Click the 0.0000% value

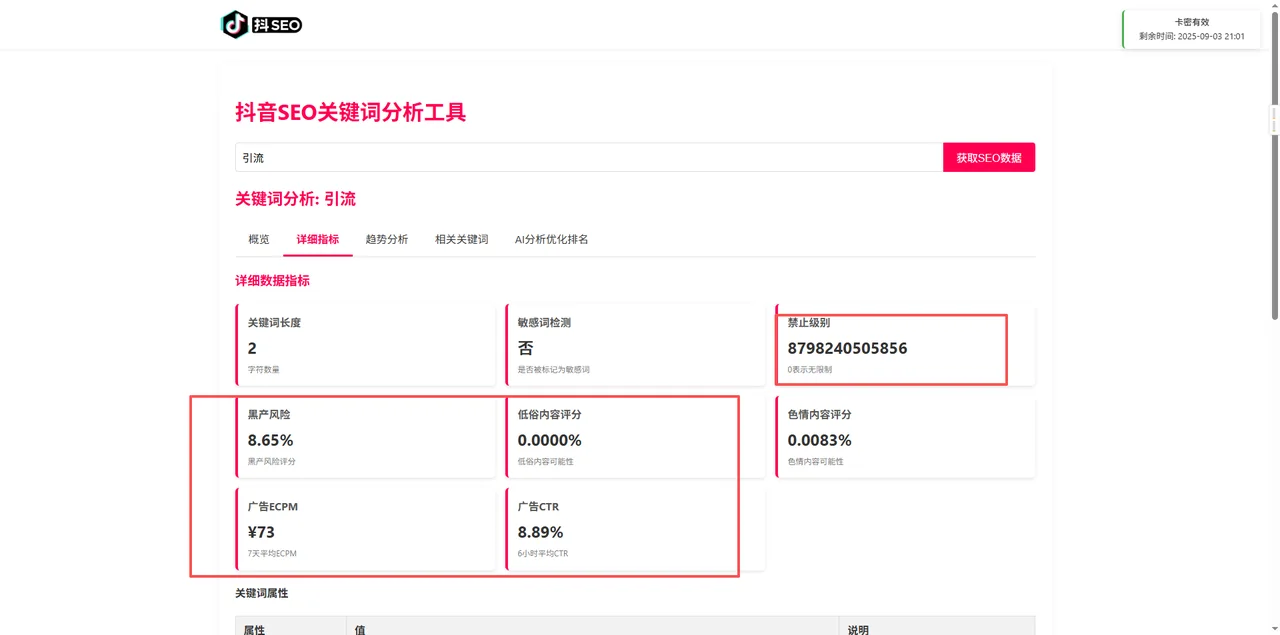(550, 440)
